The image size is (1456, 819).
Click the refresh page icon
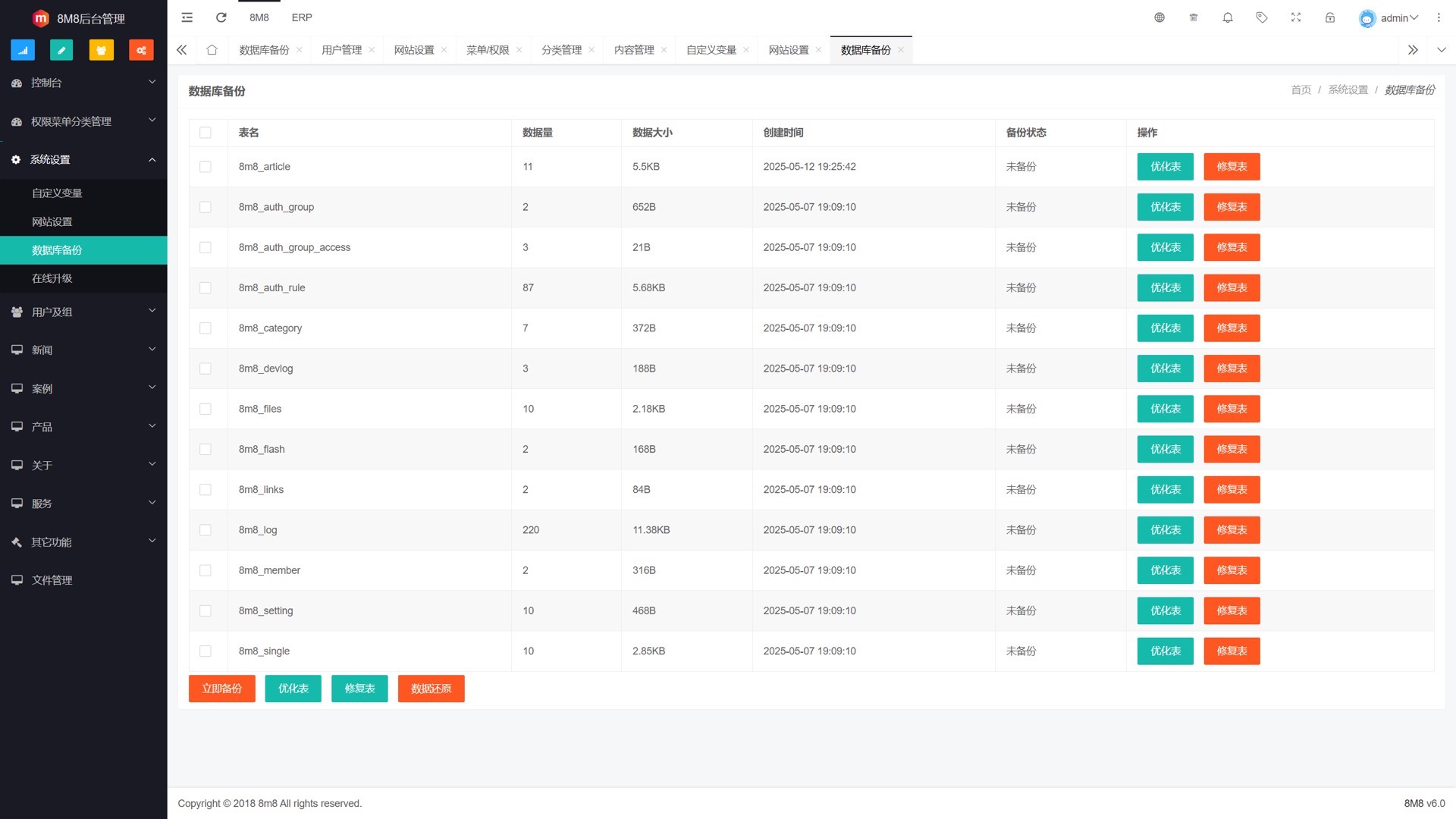[221, 17]
